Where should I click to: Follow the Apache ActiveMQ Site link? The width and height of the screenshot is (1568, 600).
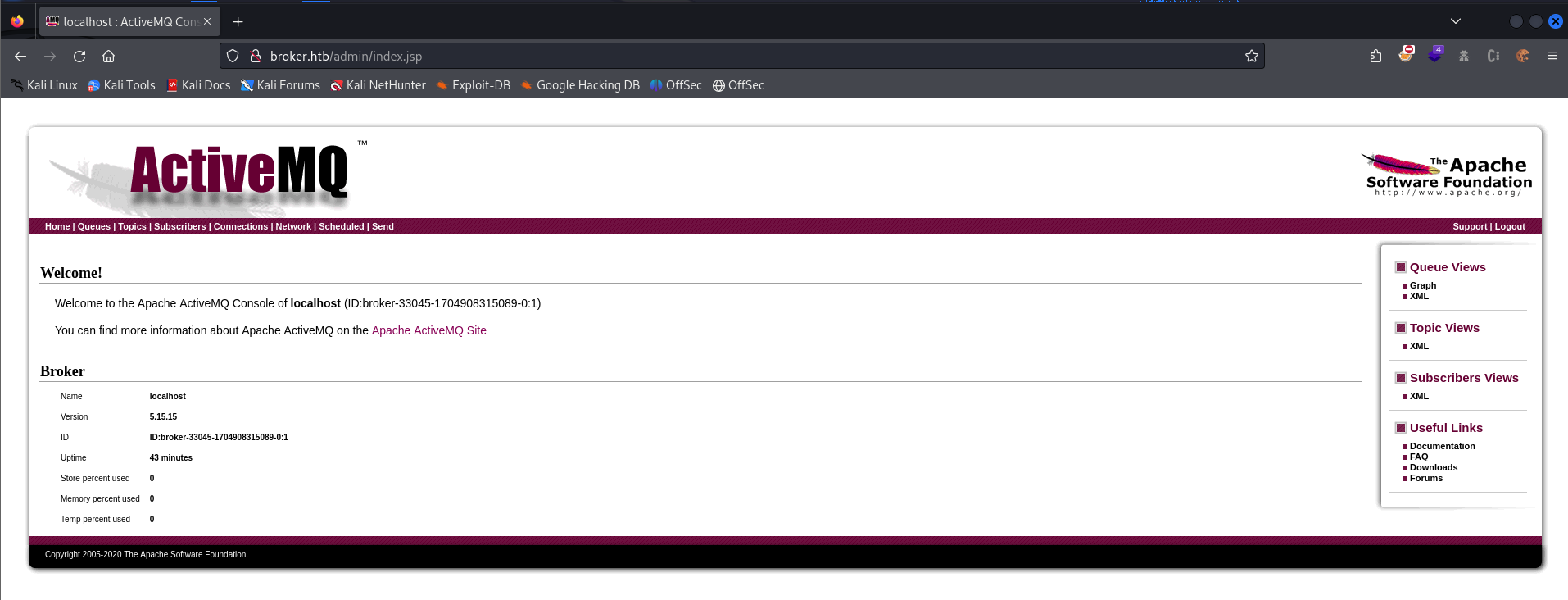tap(429, 330)
